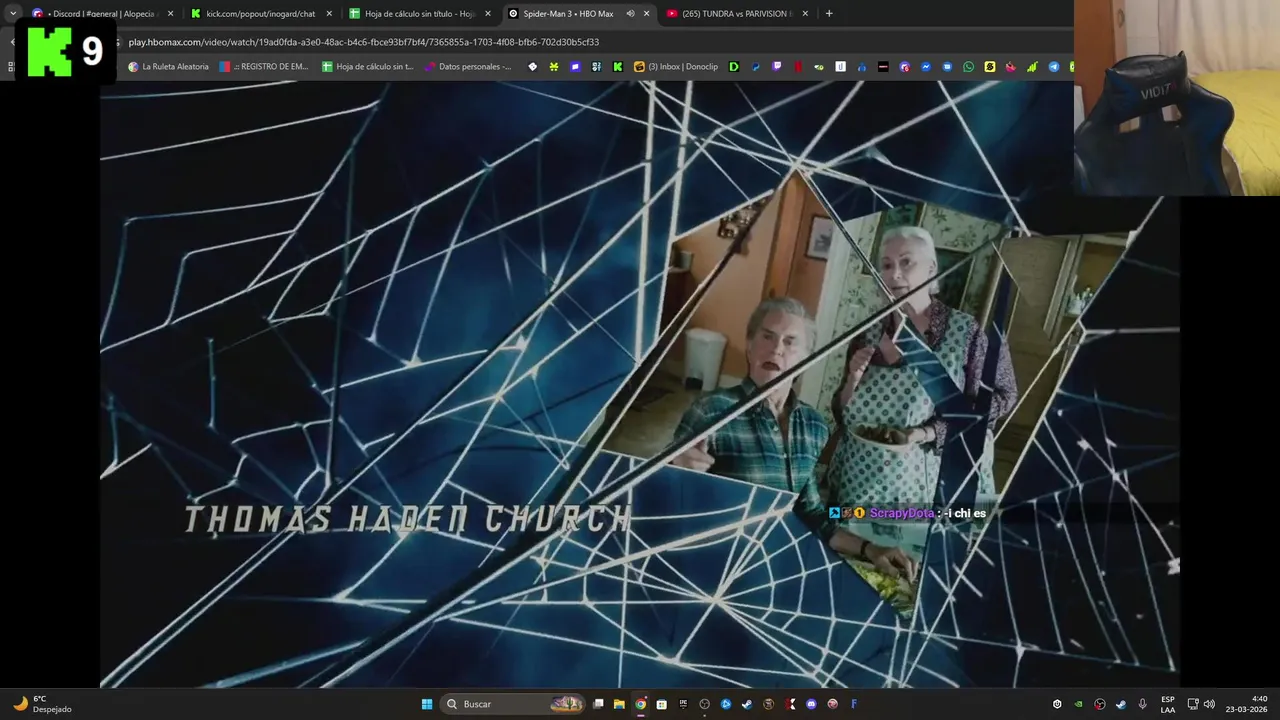Open the green D bookmark icon
This screenshot has width=1280, height=720.
click(734, 67)
